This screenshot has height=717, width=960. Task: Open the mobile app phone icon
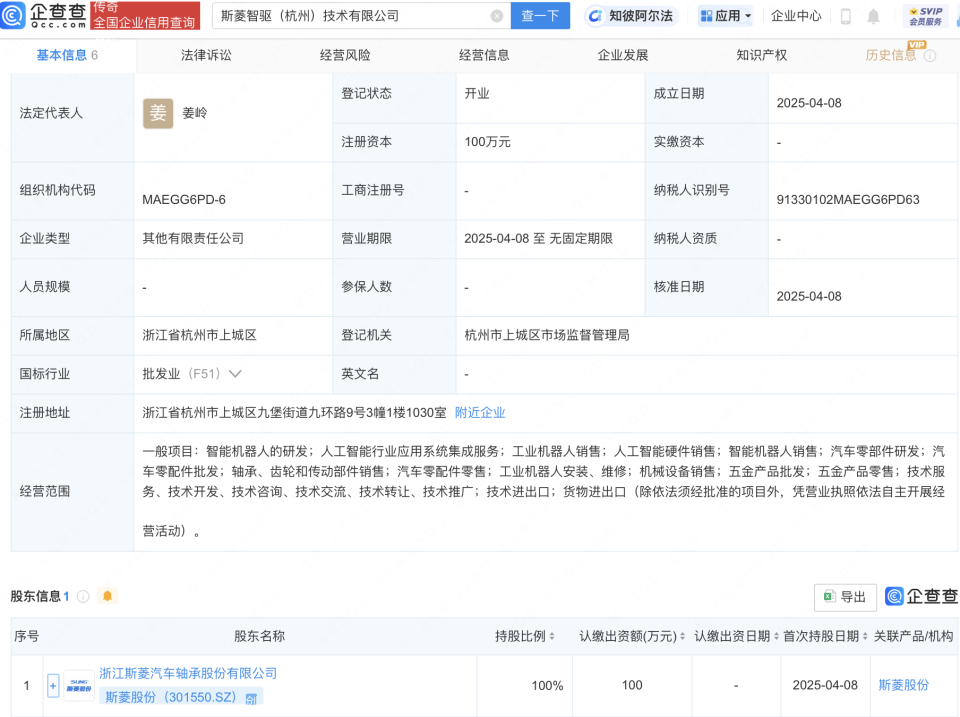pyautogui.click(x=846, y=16)
